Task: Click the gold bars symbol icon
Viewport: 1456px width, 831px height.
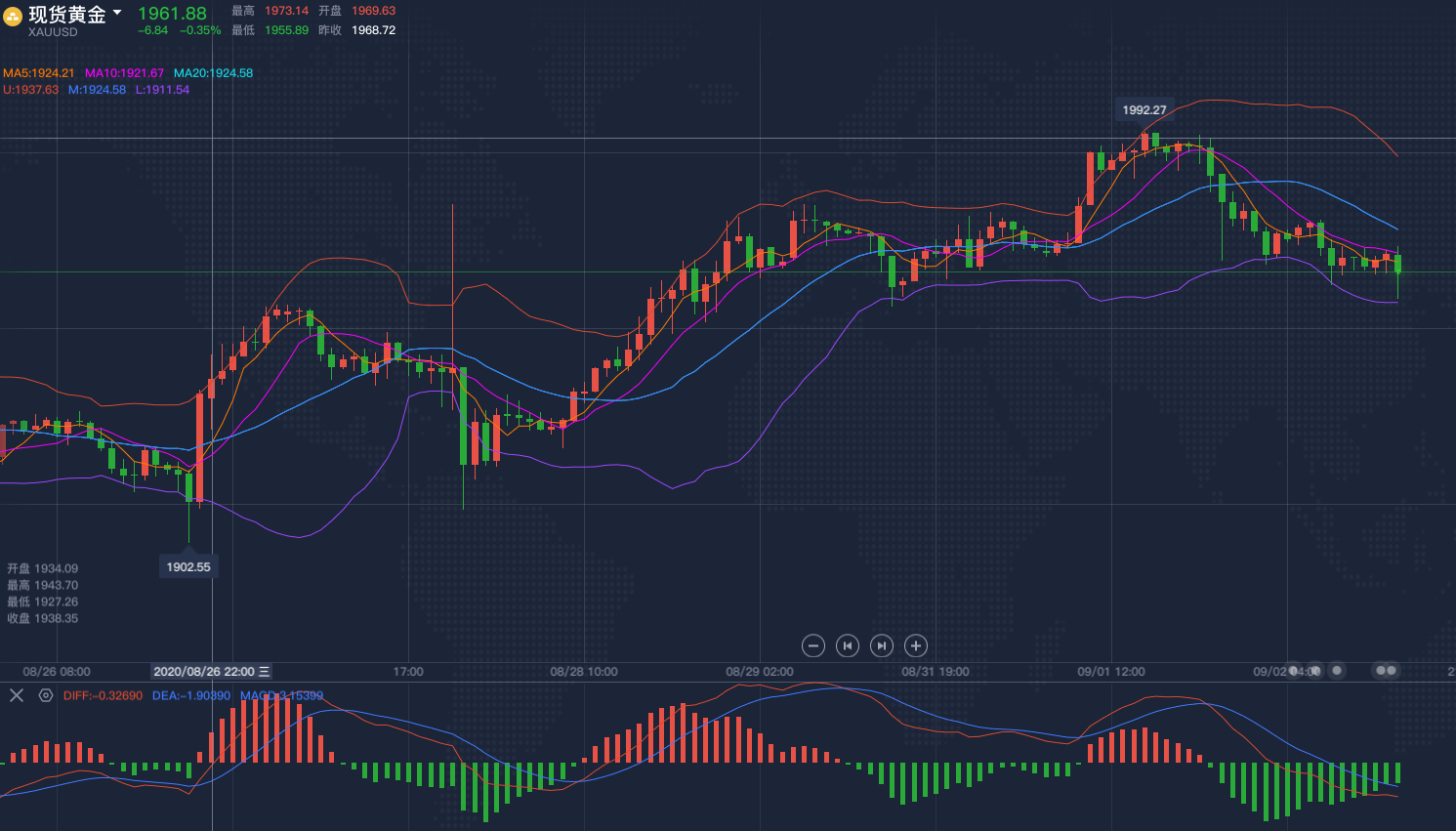Action: [x=13, y=19]
